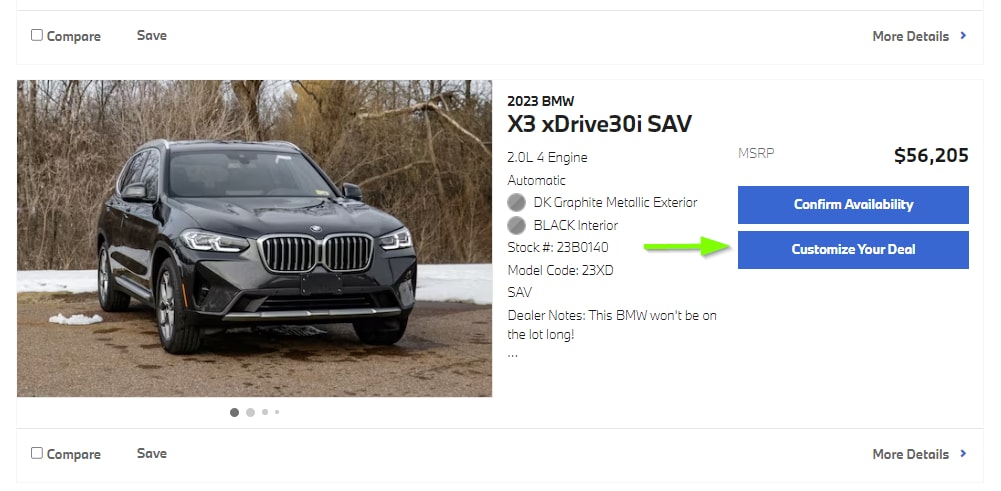
Task: Select the DK Graphite Metallic Exterior color swatch
Action: coord(516,202)
